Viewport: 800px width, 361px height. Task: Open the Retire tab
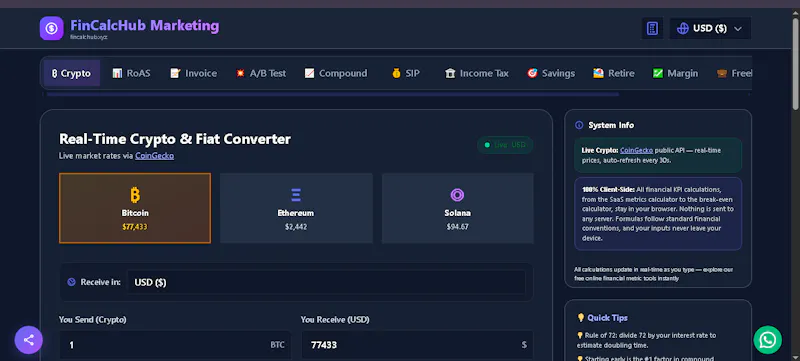point(614,73)
